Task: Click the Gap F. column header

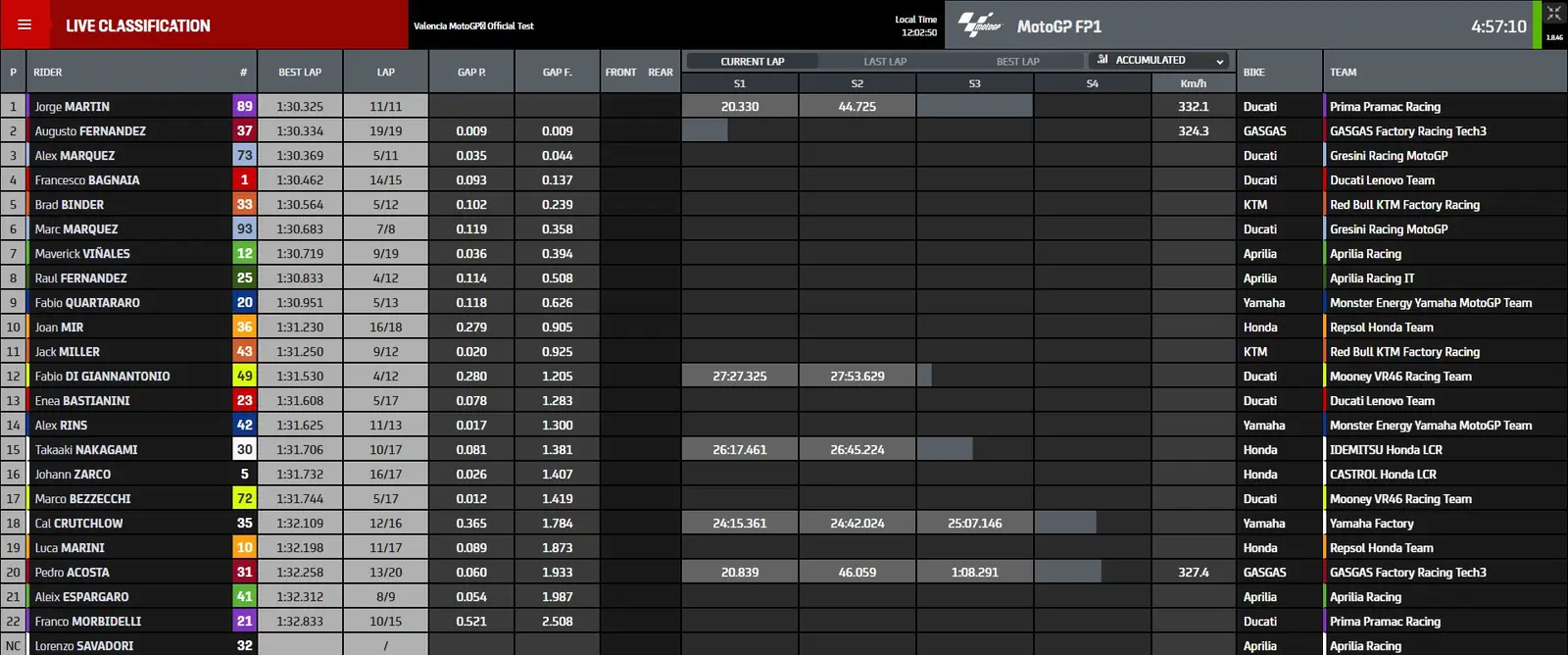Action: click(x=558, y=72)
